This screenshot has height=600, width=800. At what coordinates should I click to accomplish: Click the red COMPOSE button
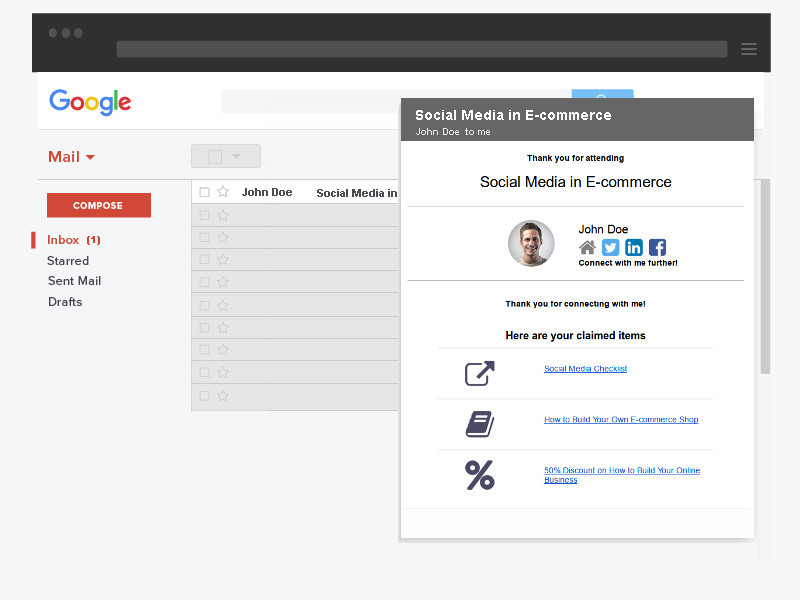[99, 205]
